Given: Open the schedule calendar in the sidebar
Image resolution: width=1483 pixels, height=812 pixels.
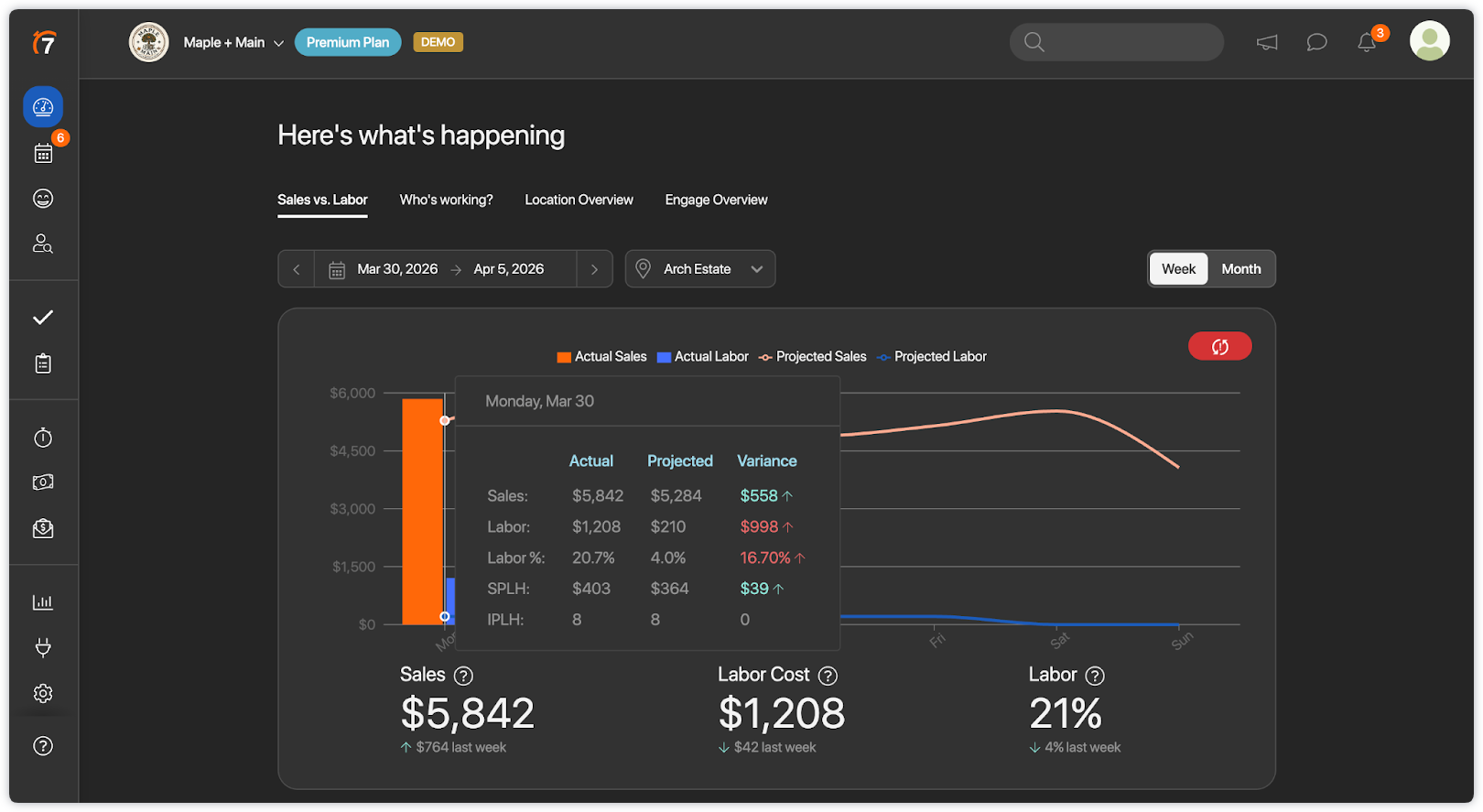Looking at the screenshot, I should click(x=43, y=153).
